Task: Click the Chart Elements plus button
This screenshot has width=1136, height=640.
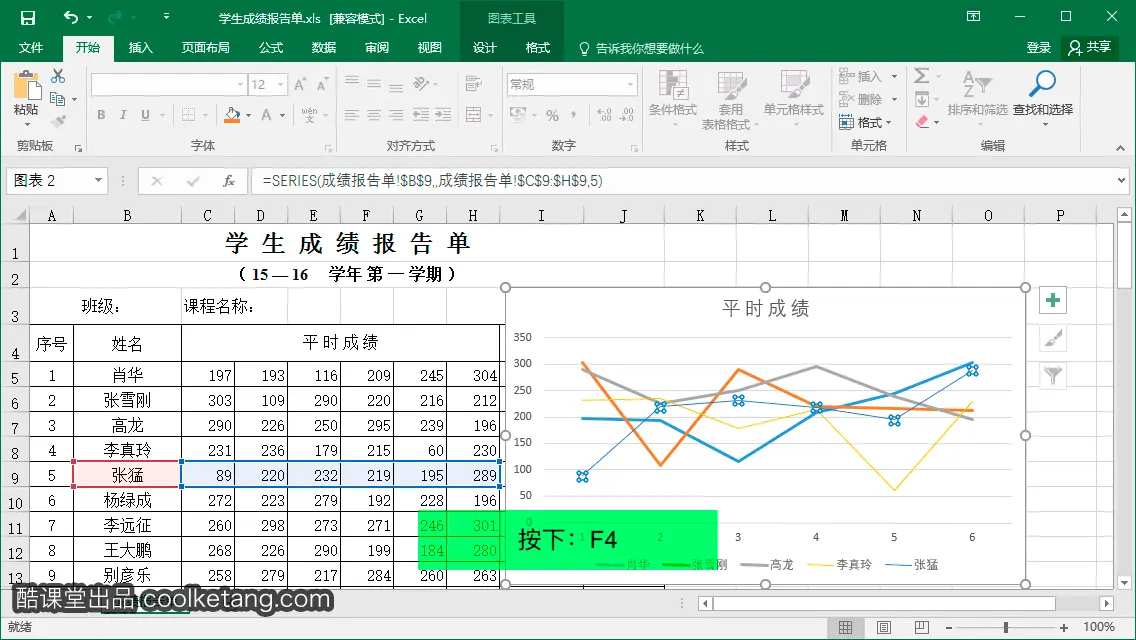Action: pyautogui.click(x=1053, y=300)
